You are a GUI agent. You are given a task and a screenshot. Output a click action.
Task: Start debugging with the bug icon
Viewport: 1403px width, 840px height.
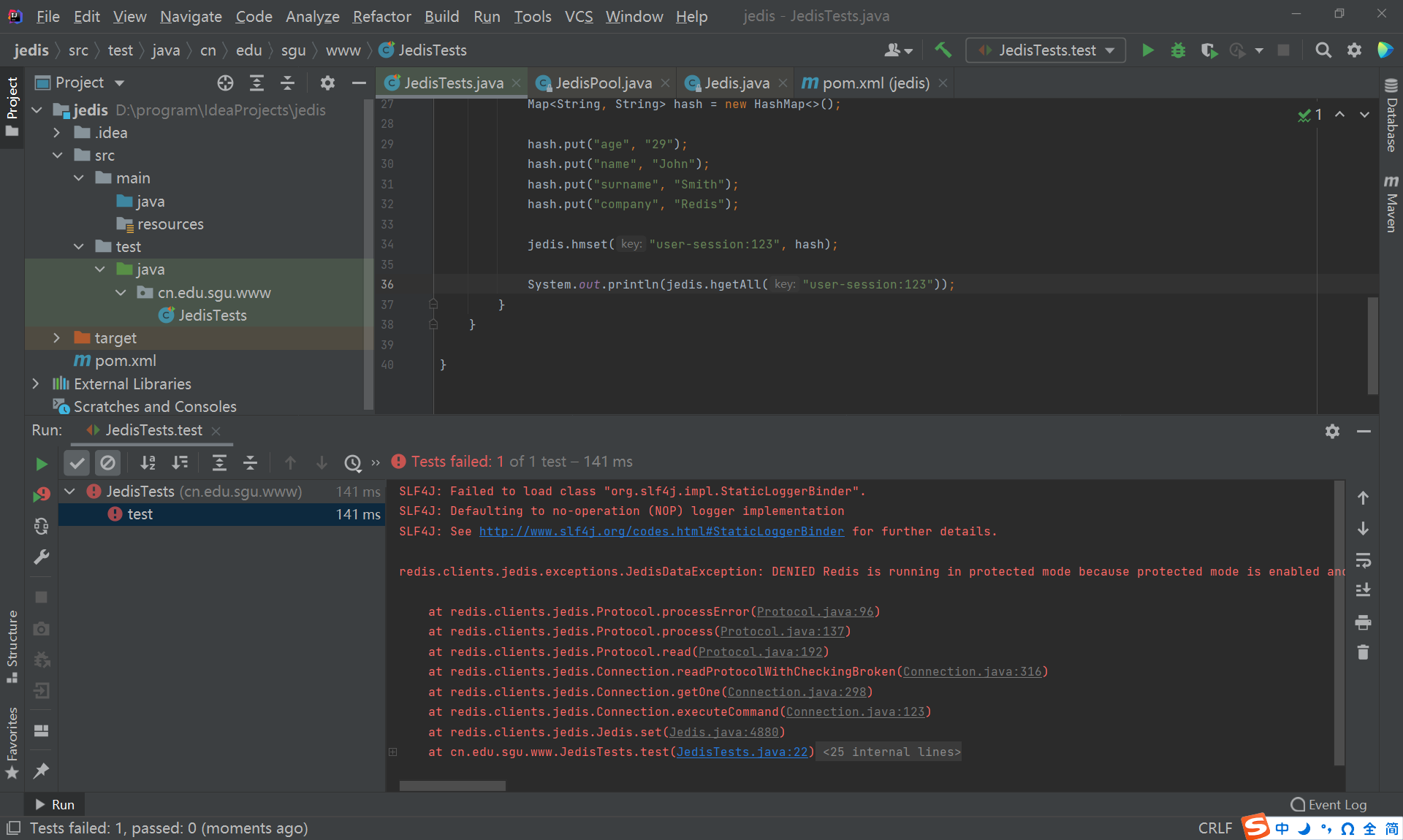tap(1178, 50)
